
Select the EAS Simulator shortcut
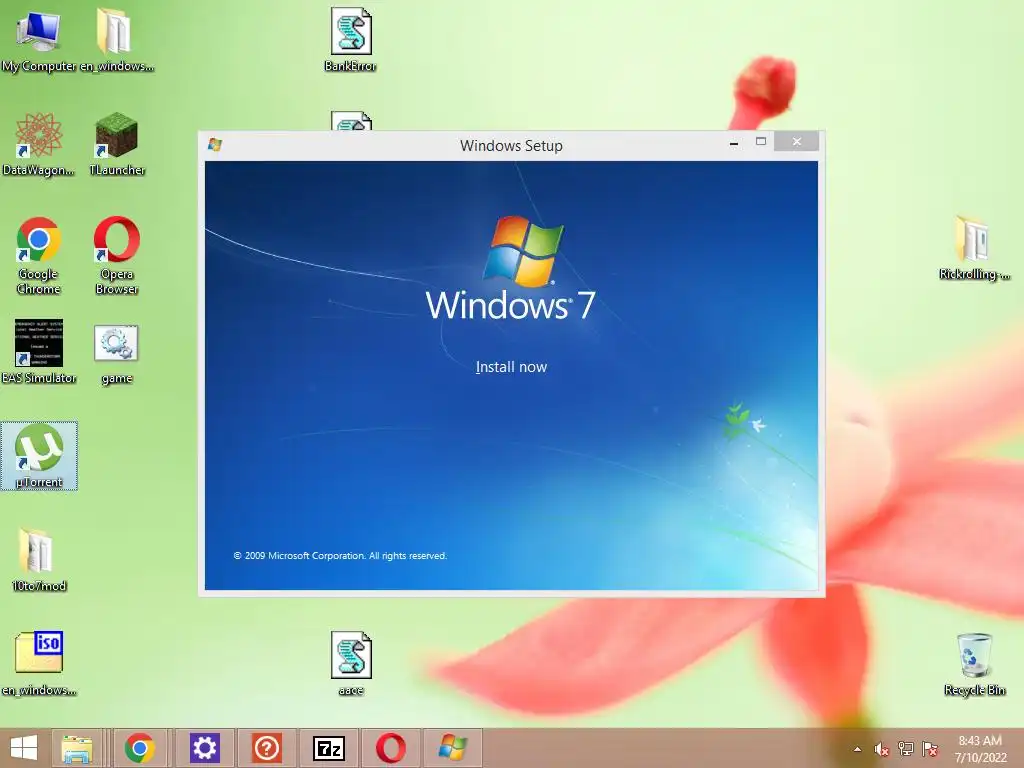click(39, 351)
